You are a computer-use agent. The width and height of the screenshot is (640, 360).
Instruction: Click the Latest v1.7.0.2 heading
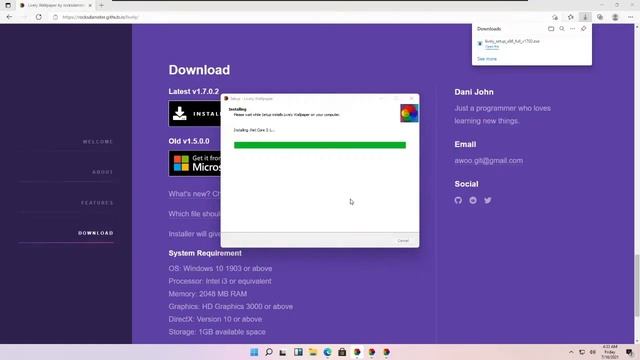pos(193,91)
